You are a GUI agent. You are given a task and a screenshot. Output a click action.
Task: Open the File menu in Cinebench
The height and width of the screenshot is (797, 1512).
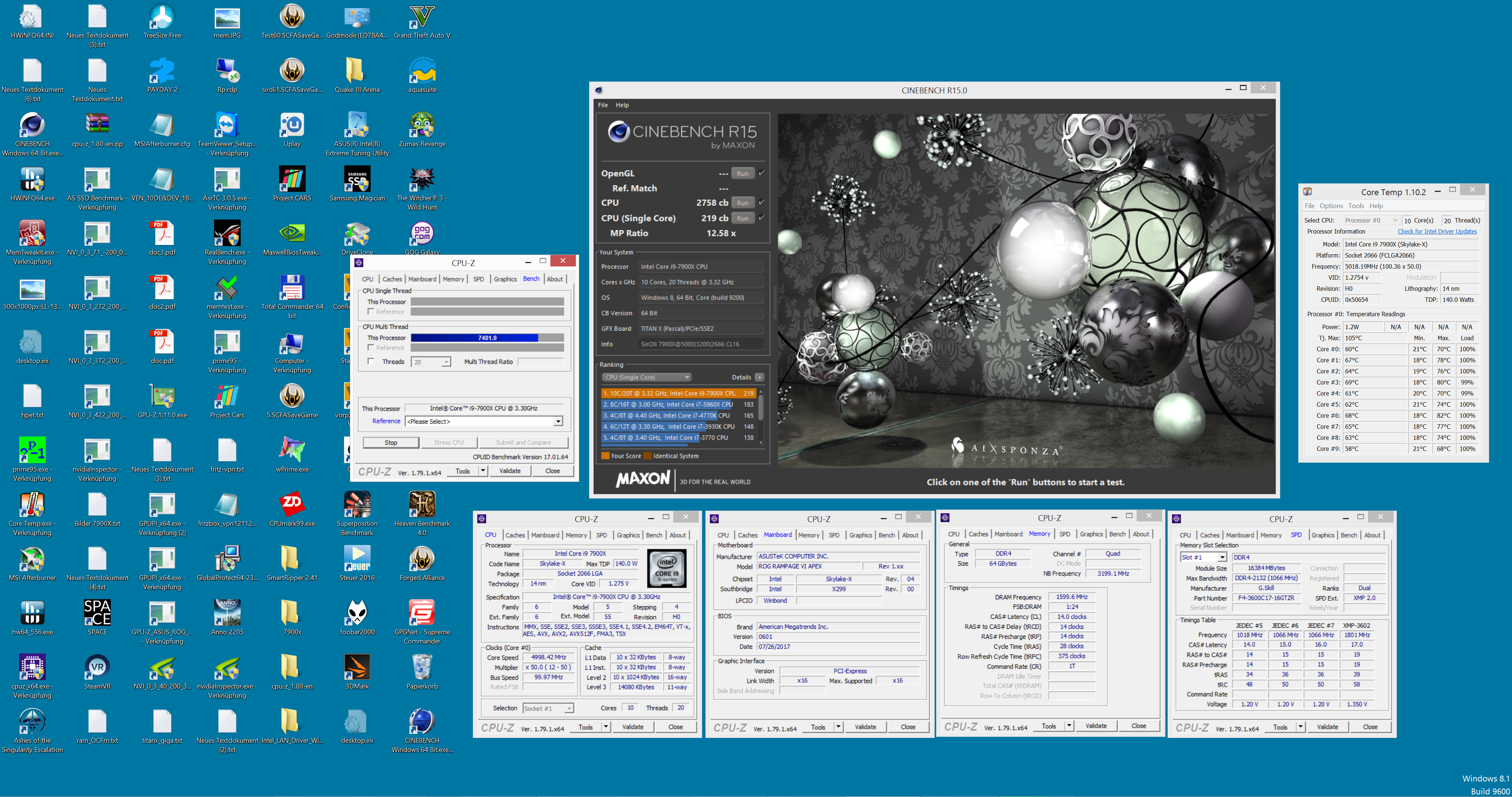tap(603, 105)
